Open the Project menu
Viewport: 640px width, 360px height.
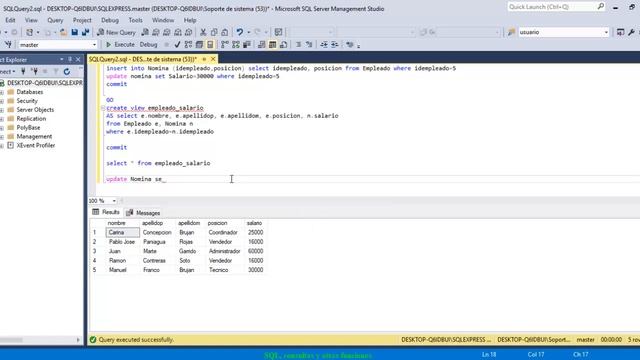pyautogui.click(x=82, y=20)
